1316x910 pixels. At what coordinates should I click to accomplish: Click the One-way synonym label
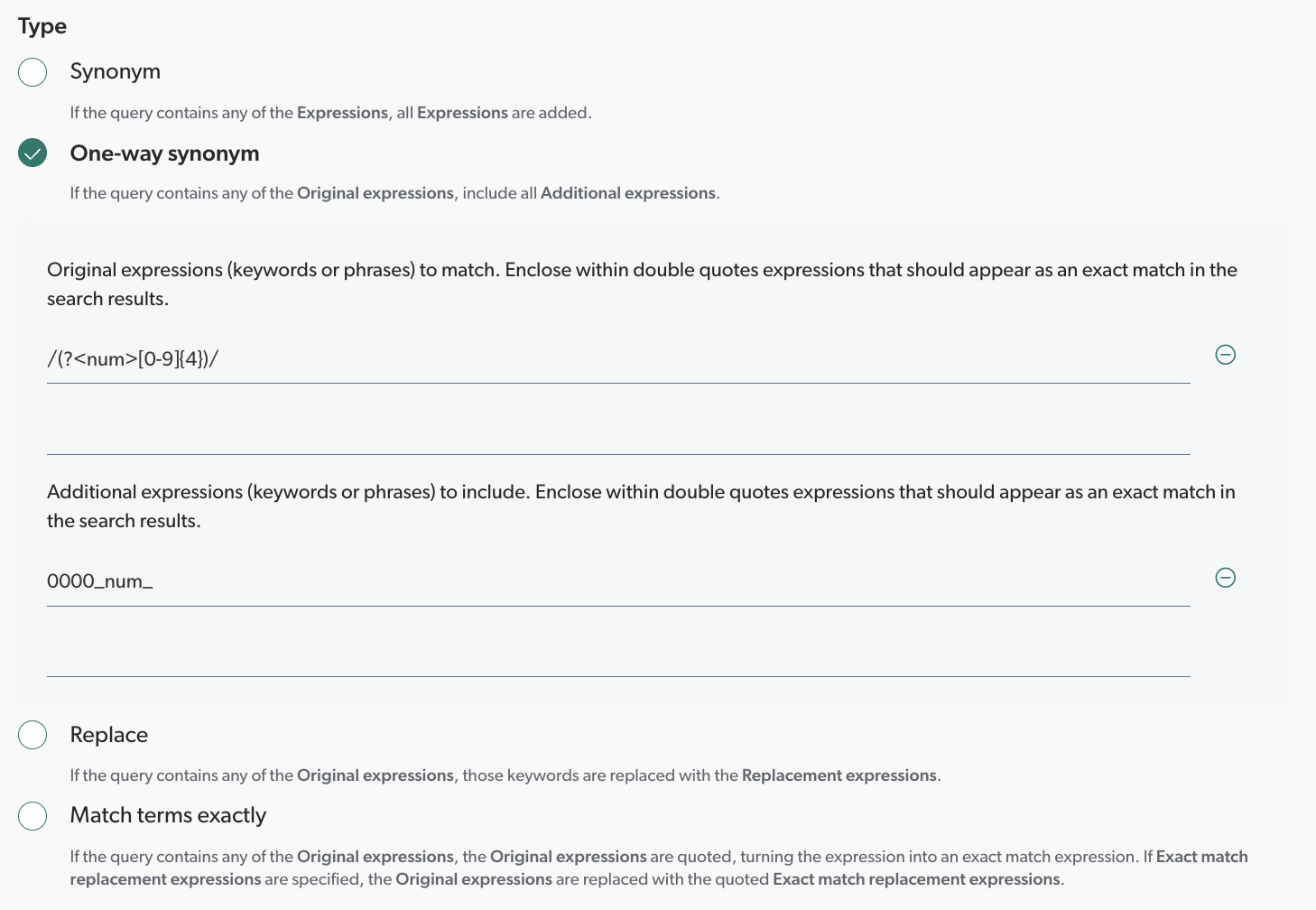click(164, 153)
